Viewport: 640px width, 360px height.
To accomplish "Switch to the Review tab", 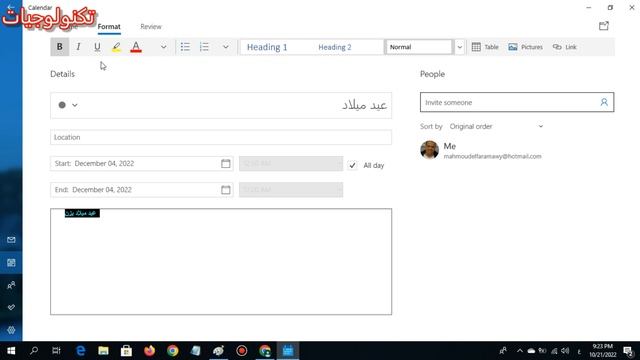I will [x=151, y=27].
